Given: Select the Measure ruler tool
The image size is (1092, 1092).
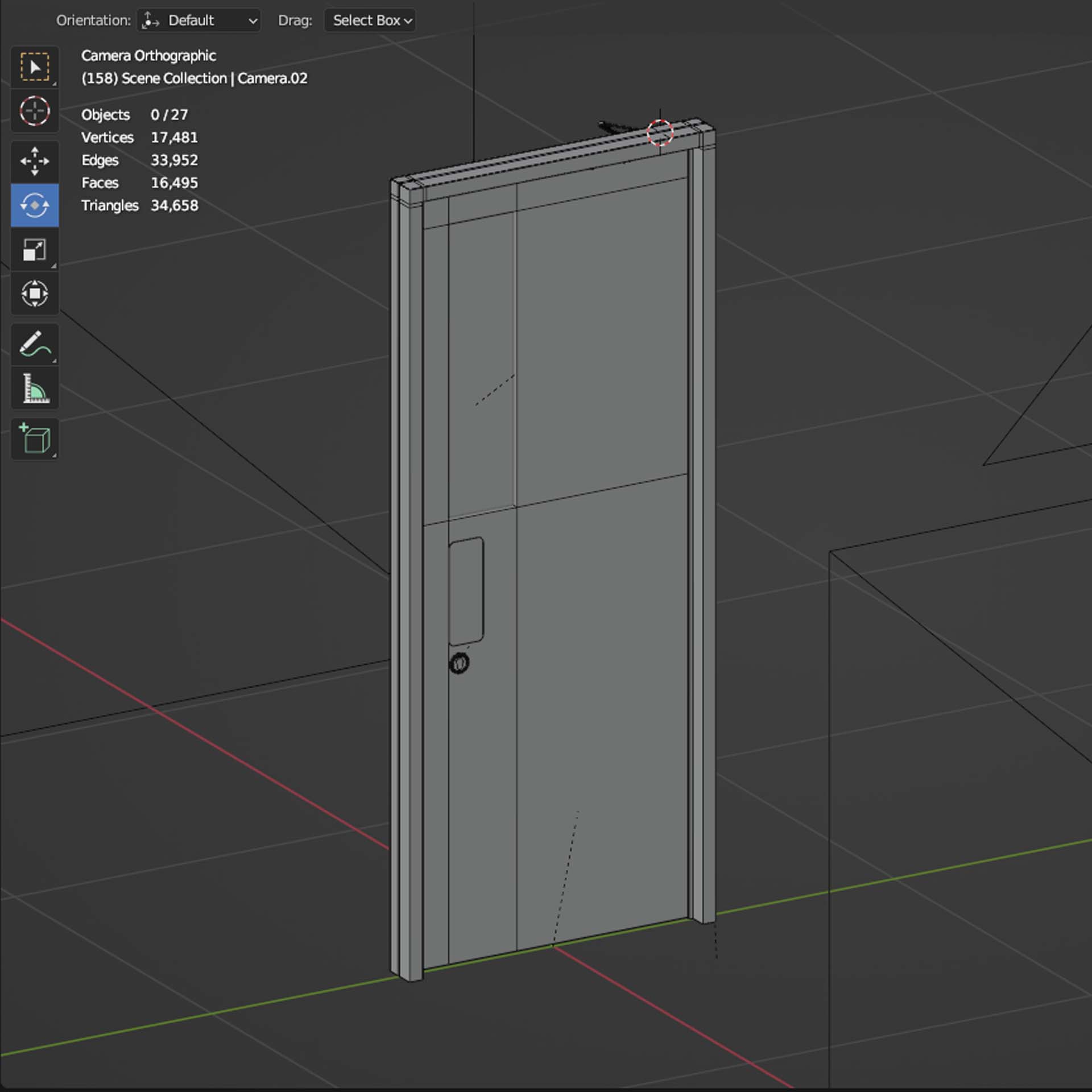Looking at the screenshot, I should [35, 388].
